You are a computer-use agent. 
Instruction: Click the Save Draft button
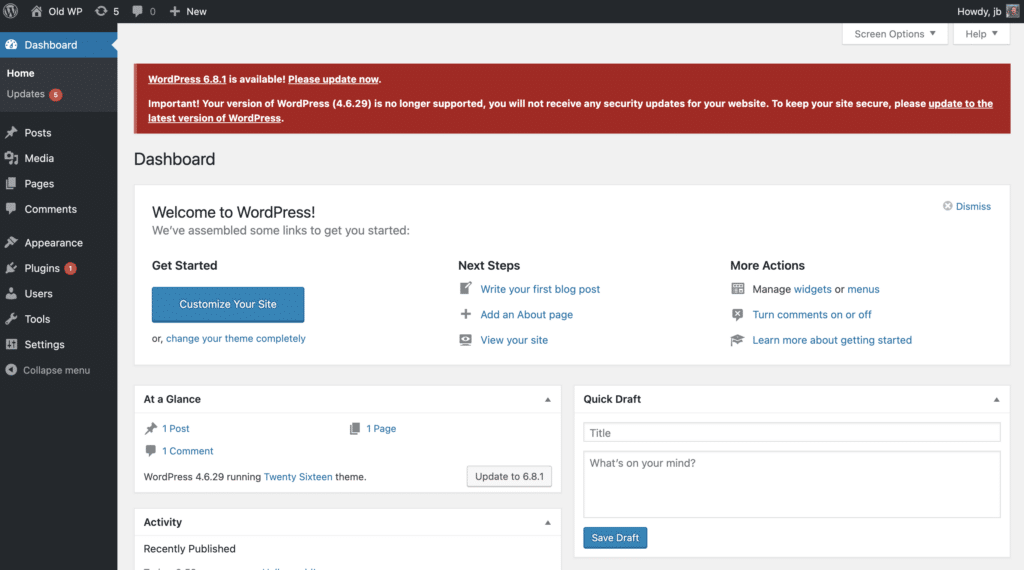(615, 537)
